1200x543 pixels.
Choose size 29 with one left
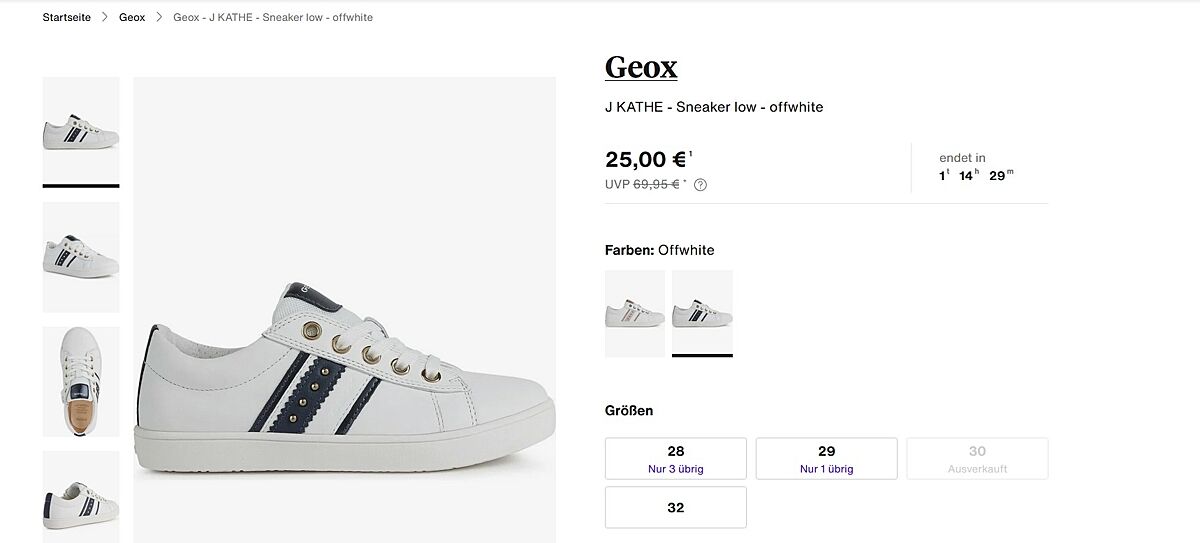(826, 458)
